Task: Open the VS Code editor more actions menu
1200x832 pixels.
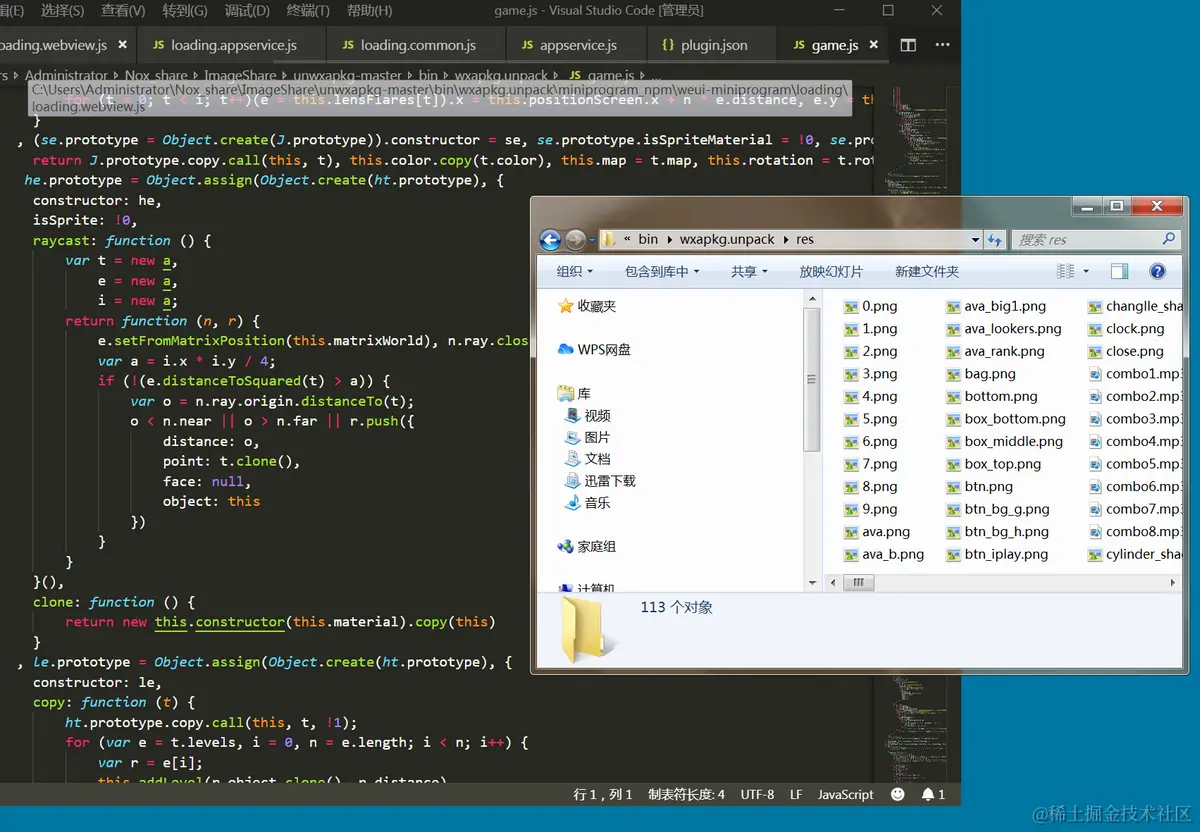Action: tap(942, 45)
